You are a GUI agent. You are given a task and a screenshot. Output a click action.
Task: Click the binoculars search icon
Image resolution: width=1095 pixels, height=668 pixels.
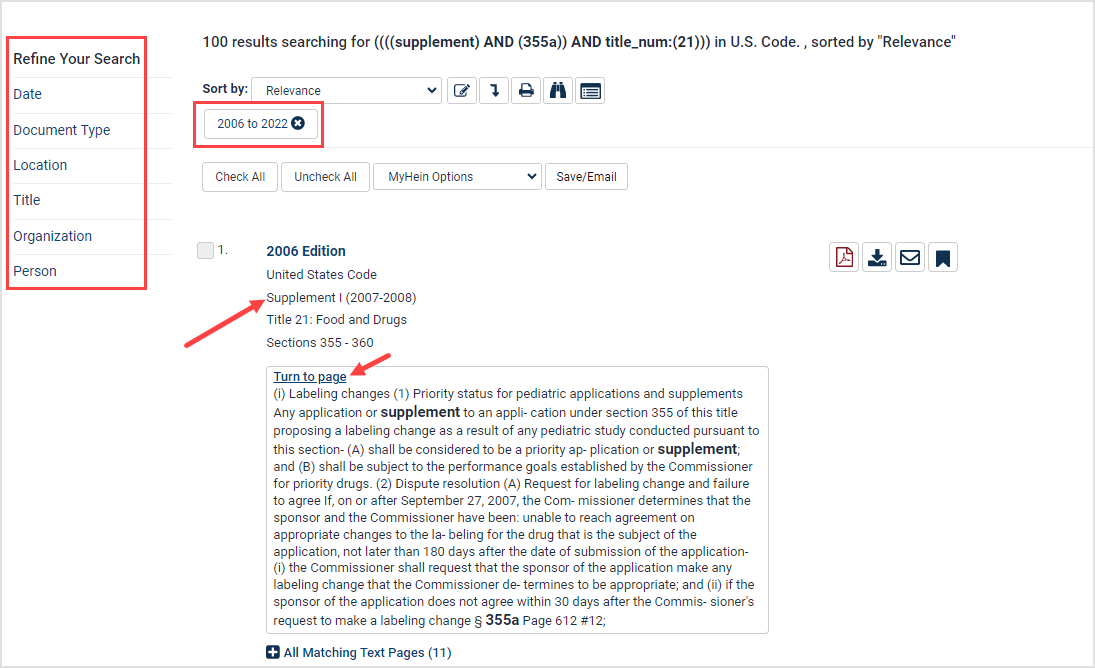[558, 91]
